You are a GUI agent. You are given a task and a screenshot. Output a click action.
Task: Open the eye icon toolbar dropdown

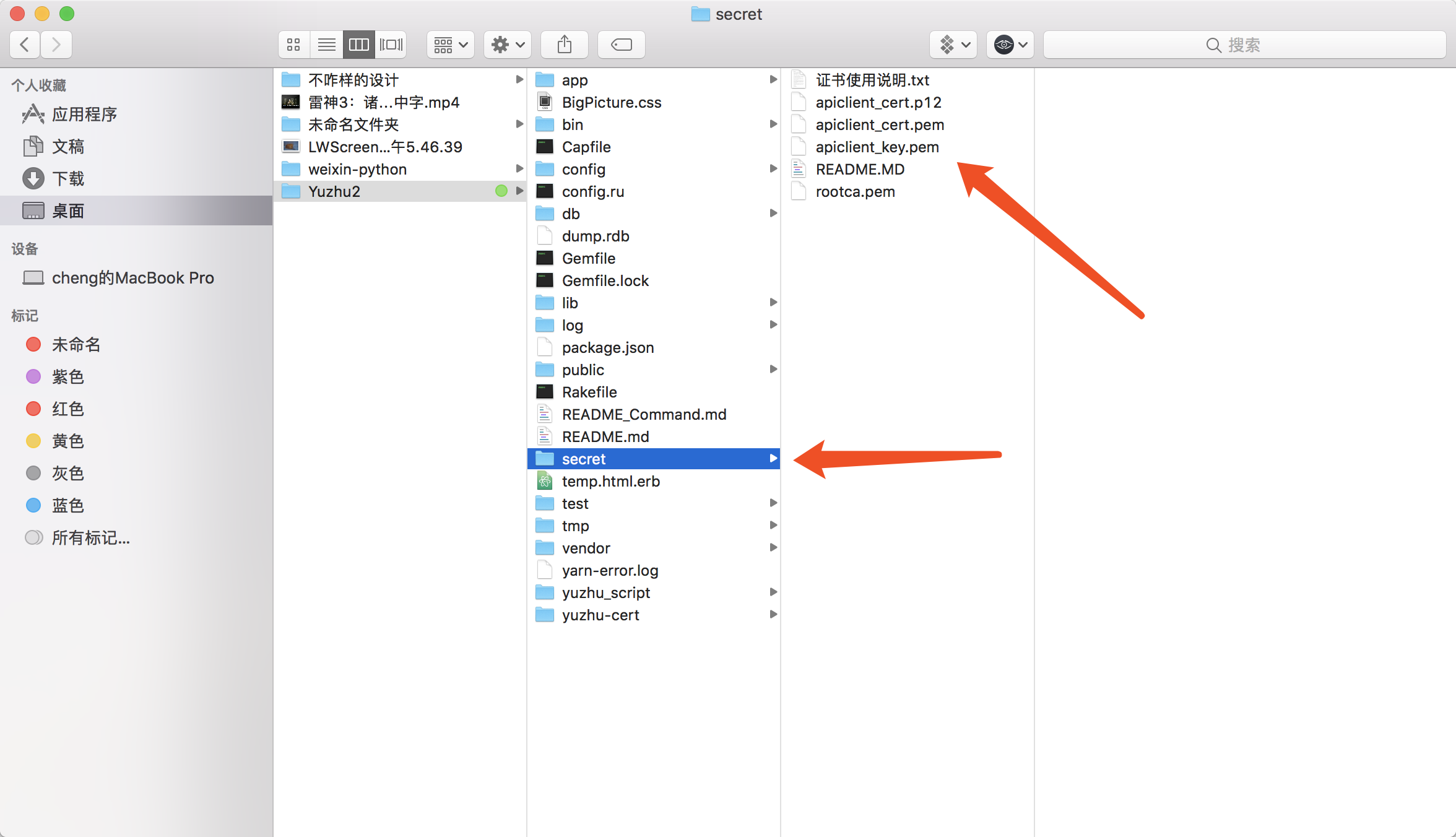coord(1010,45)
